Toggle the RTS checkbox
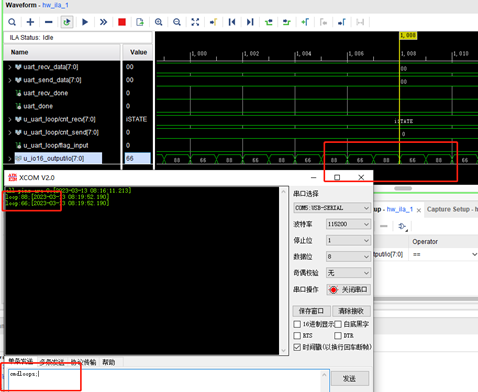This screenshot has width=478, height=392. [297, 335]
